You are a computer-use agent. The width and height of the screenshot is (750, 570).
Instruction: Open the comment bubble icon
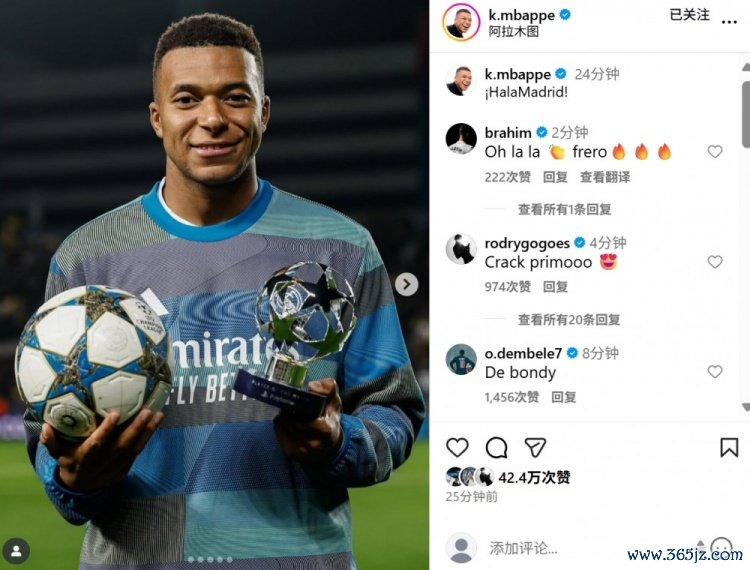click(496, 448)
